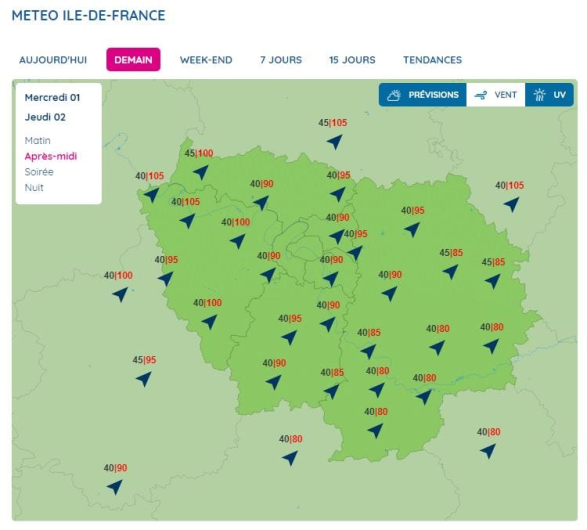Click wind arrow under 45|105 at top
Screen dimensions: 587x530
pos(334,142)
